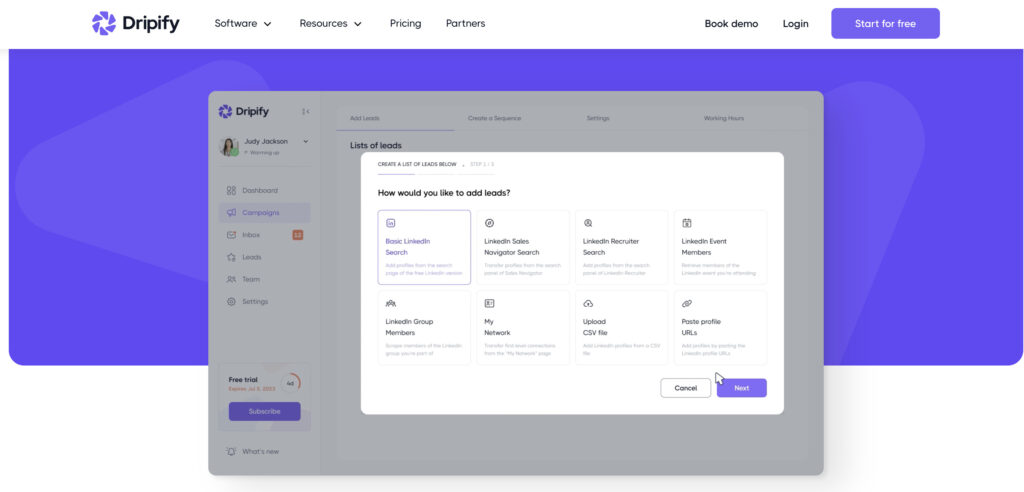The width and height of the screenshot is (1024, 492).
Task: Click the orange Inbox unread badge
Action: (298, 235)
